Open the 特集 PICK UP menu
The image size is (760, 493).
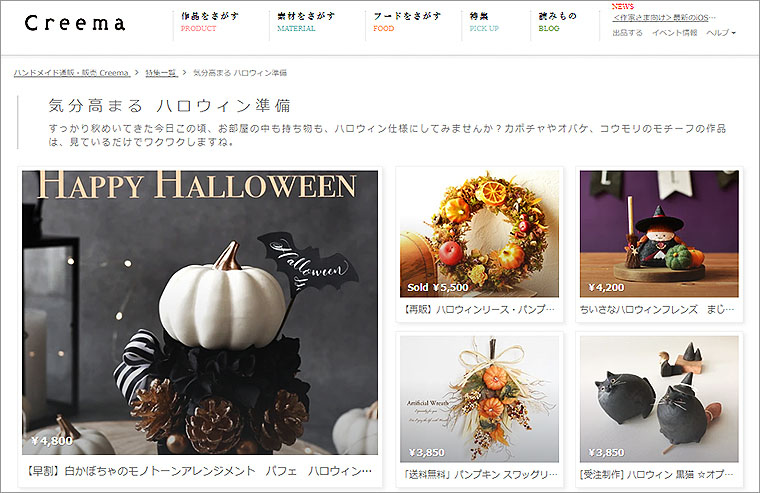click(x=484, y=22)
